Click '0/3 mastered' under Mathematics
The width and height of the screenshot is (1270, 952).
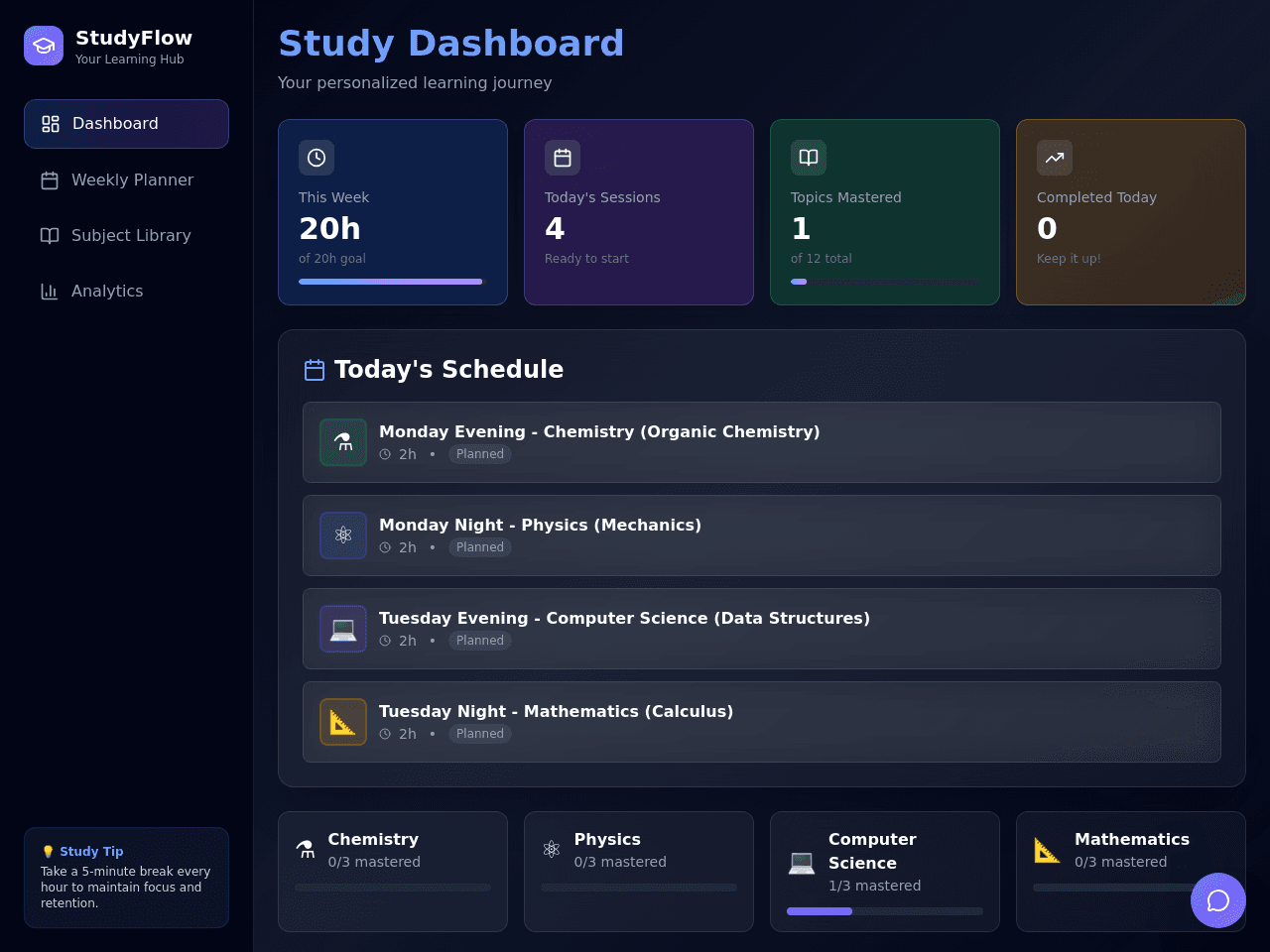[x=1121, y=863]
